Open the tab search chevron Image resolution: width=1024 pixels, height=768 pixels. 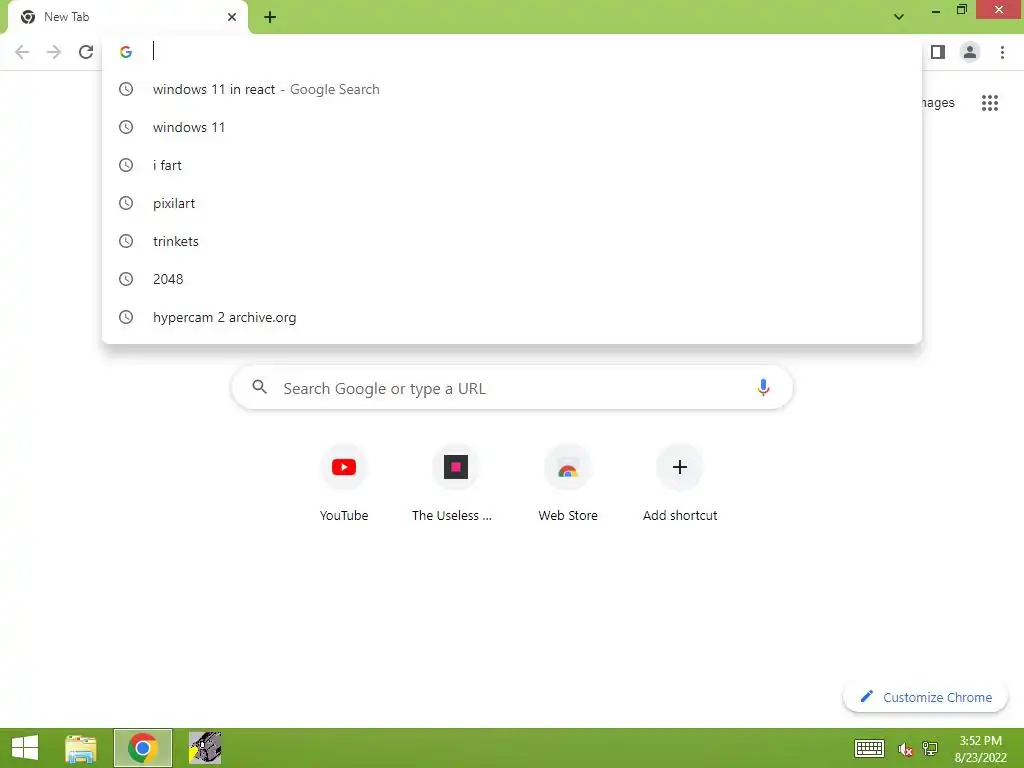pos(899,17)
